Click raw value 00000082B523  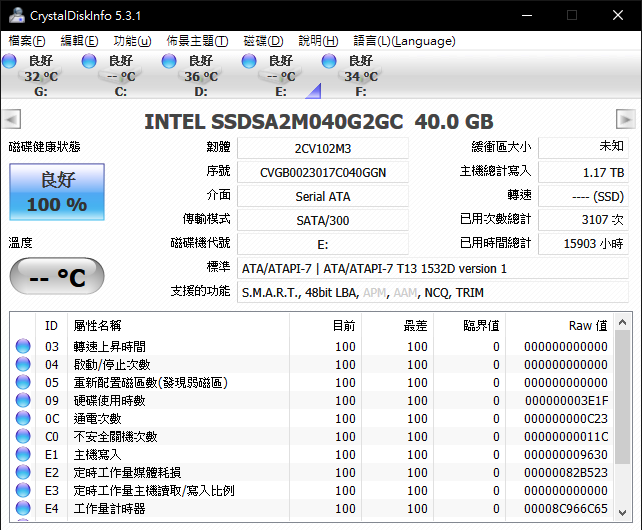(565, 473)
